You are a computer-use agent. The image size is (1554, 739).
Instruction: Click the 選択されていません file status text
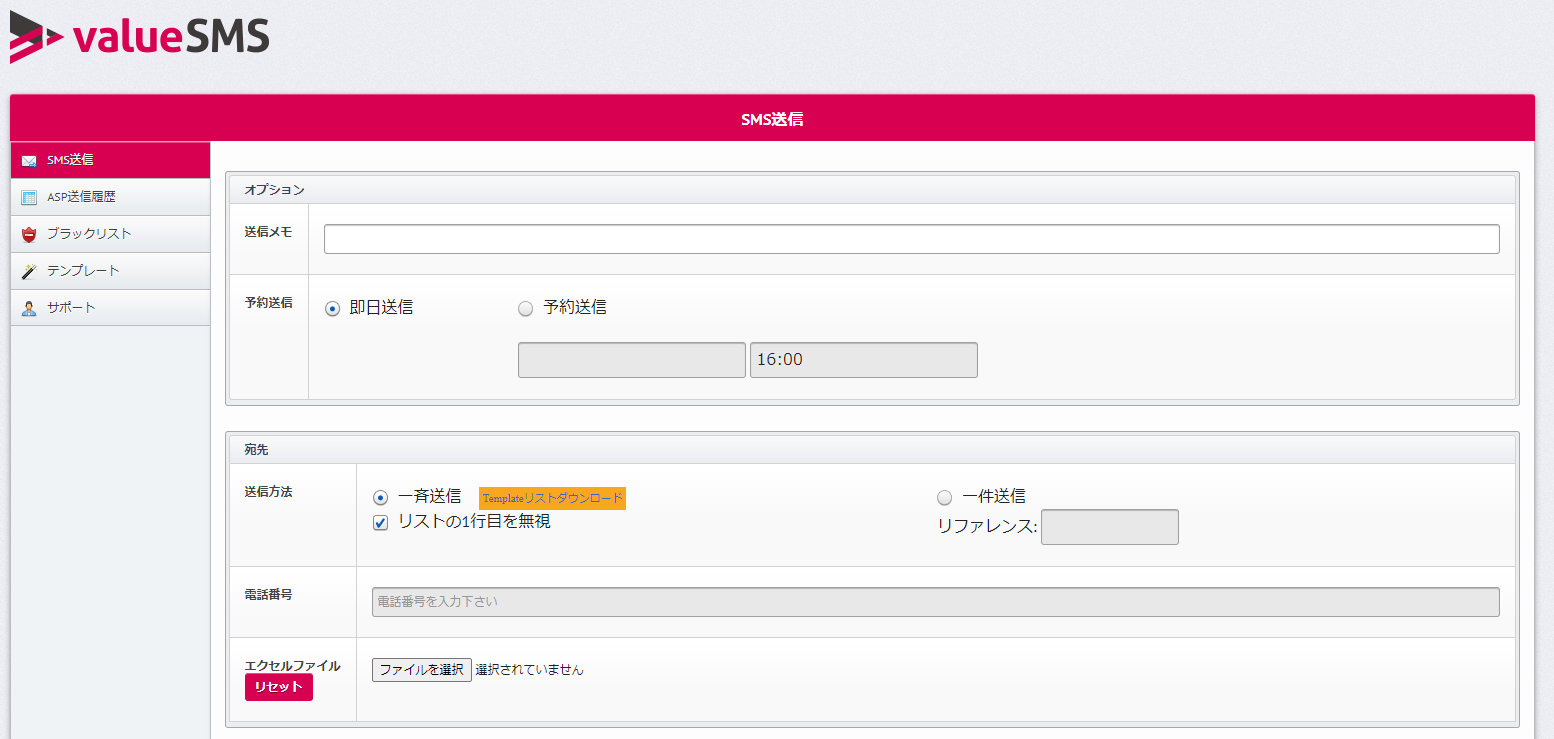[x=530, y=670]
